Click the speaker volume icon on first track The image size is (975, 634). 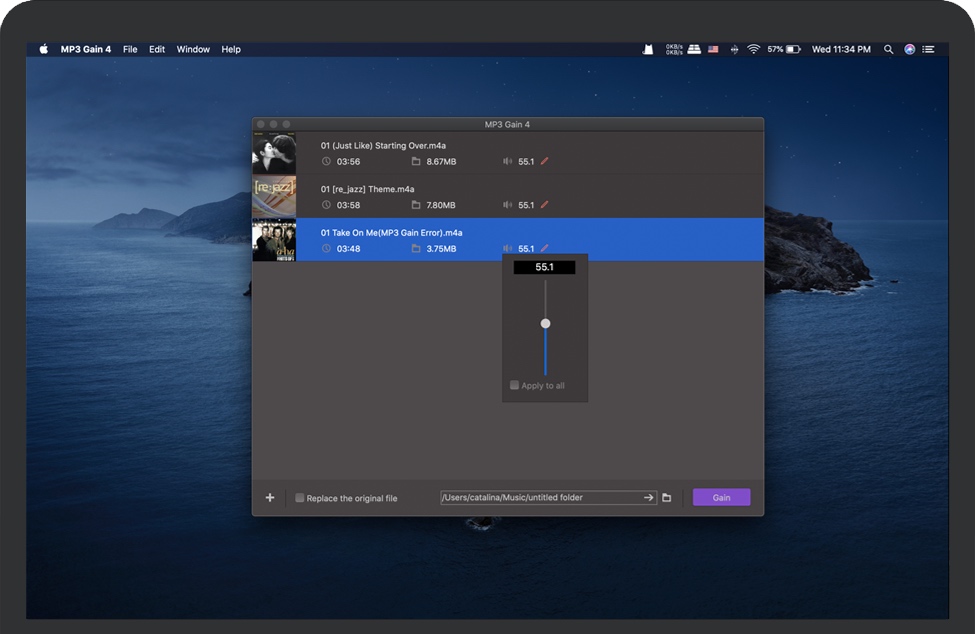point(508,161)
